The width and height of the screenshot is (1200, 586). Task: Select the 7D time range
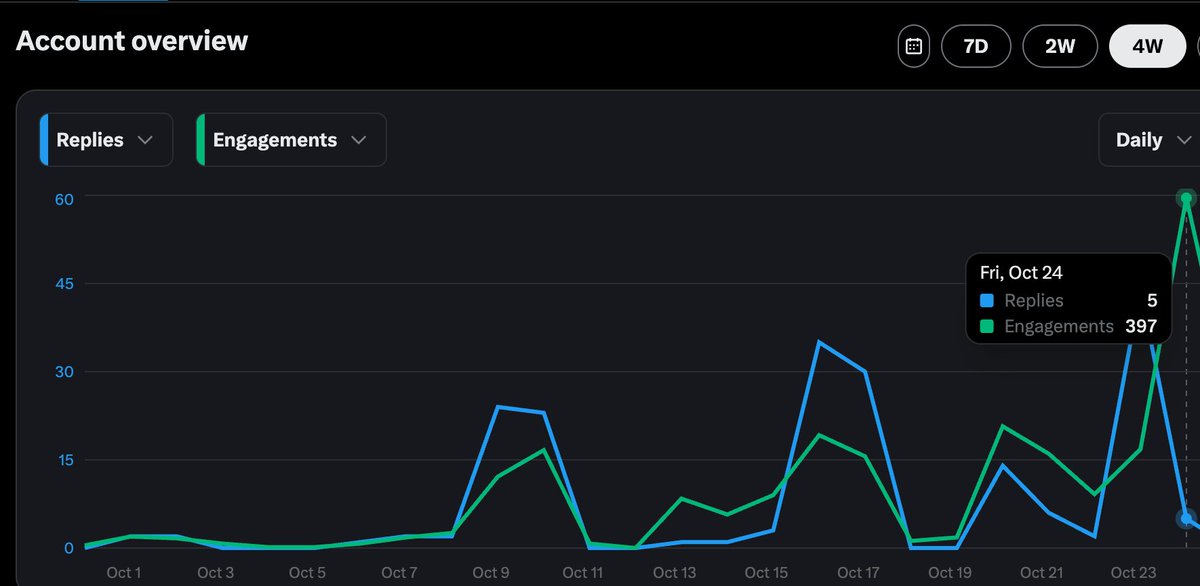(x=976, y=45)
